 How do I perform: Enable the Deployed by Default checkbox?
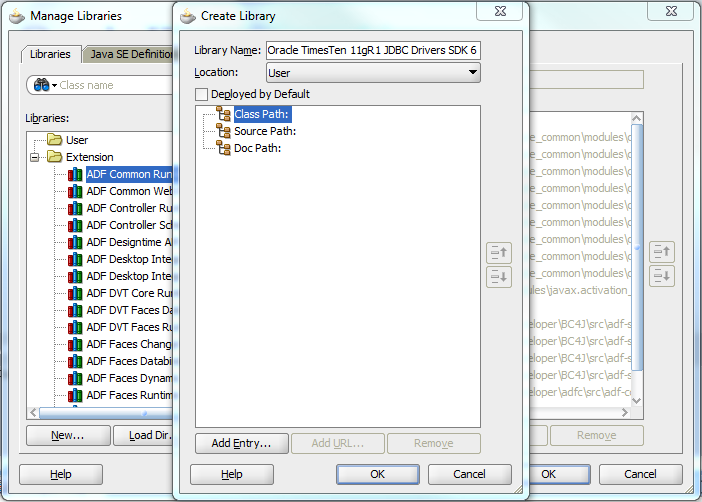[201, 94]
